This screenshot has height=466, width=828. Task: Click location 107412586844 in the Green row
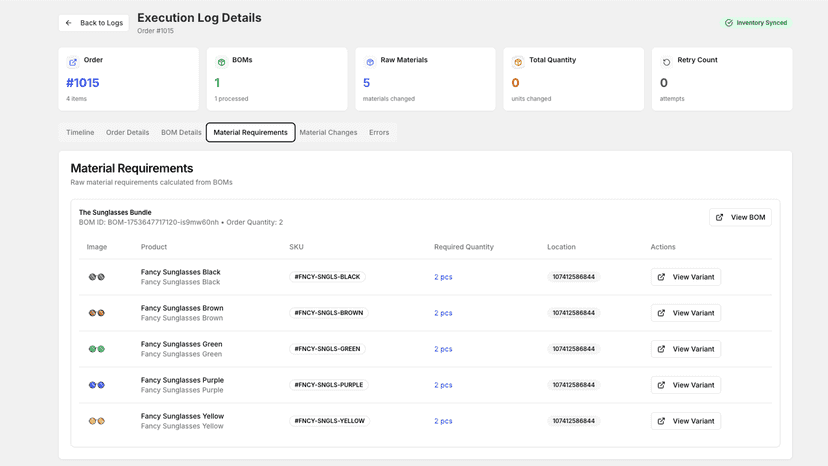(x=573, y=349)
